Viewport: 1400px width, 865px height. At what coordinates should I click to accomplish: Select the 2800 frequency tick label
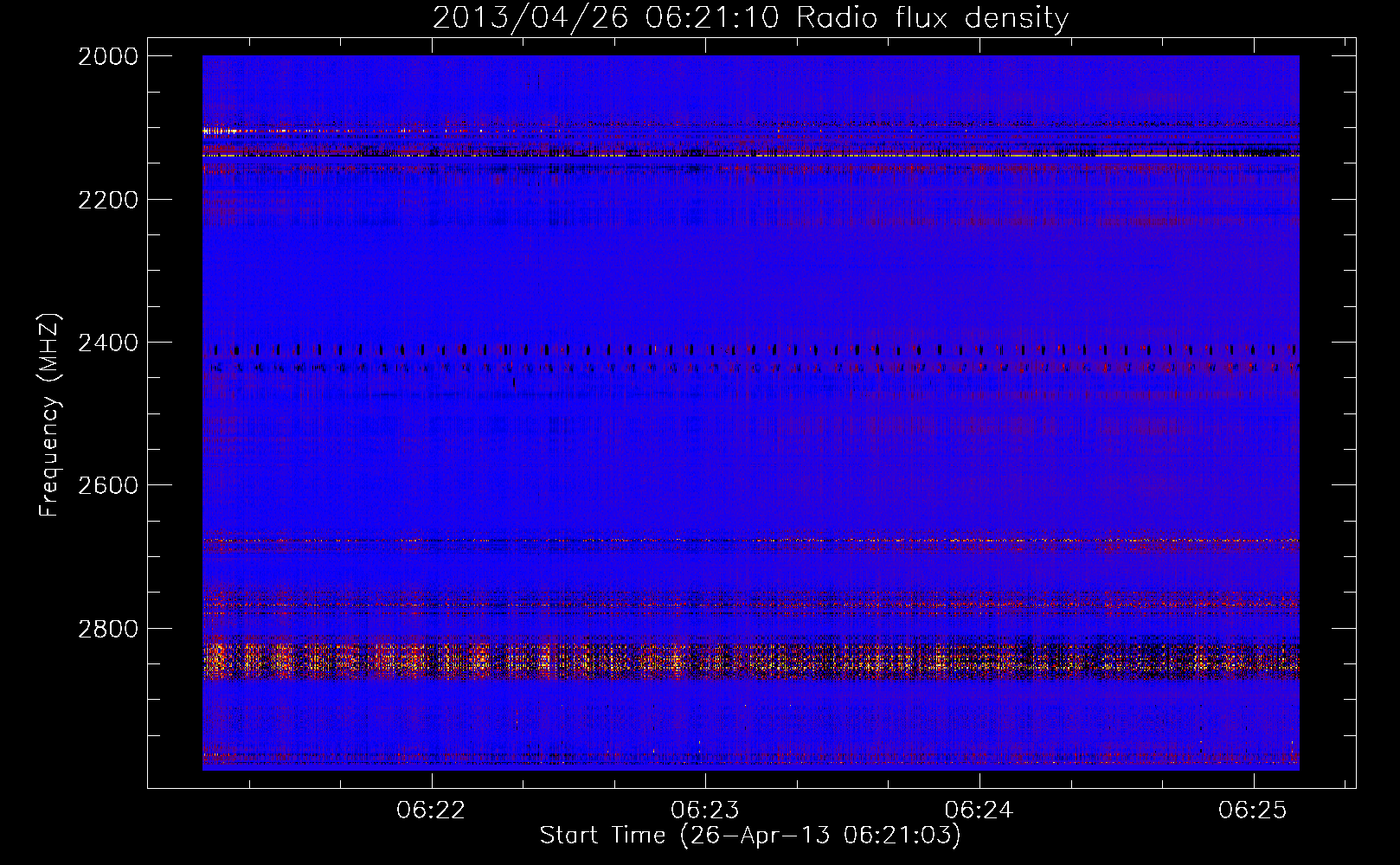click(x=108, y=629)
